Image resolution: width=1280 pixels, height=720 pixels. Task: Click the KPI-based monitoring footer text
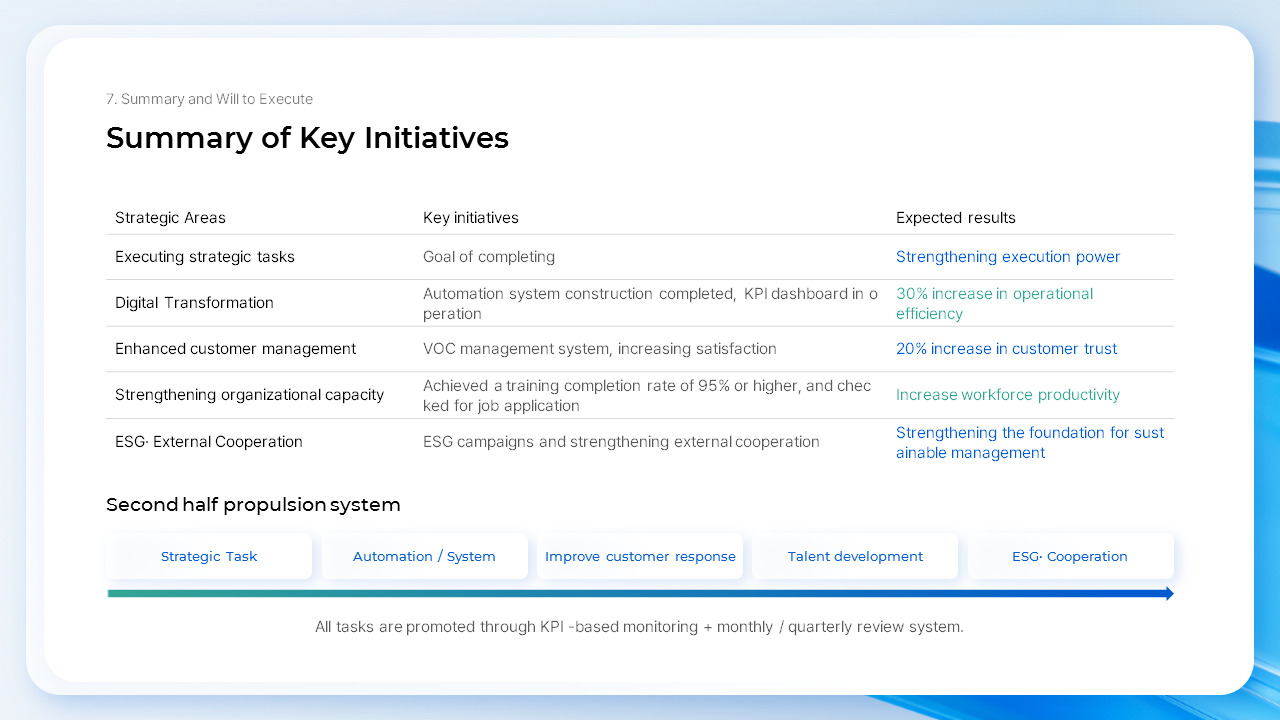coord(640,627)
